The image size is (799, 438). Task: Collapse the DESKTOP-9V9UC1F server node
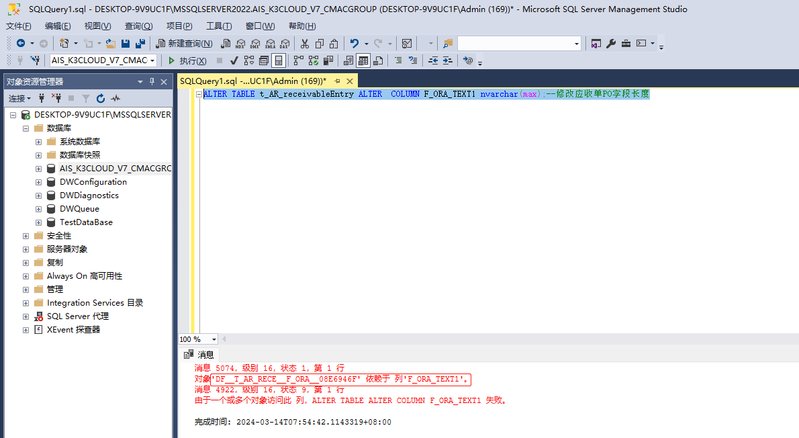[13, 115]
